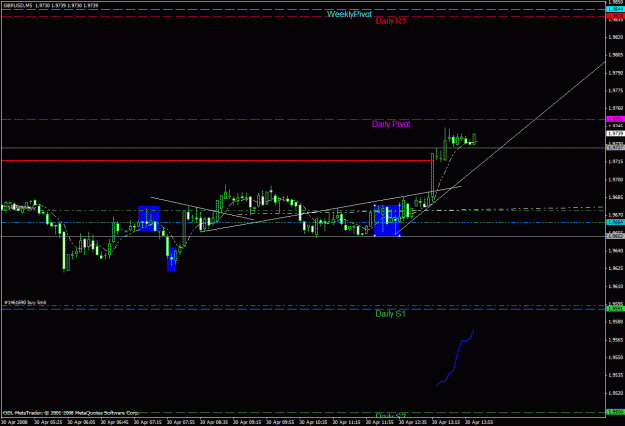Select the long rising trendline reaching the price scale
This screenshot has width=625, height=426.
click(502, 148)
